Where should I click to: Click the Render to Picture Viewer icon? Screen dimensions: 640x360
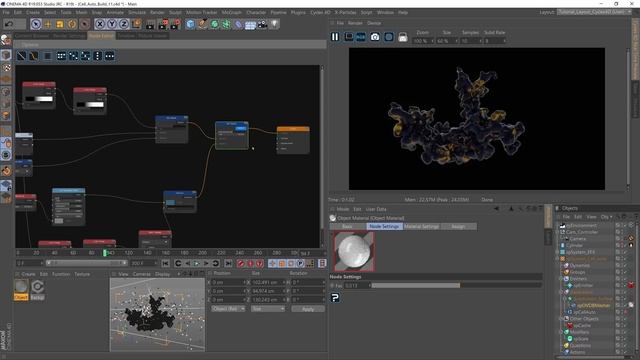click(x=163, y=24)
